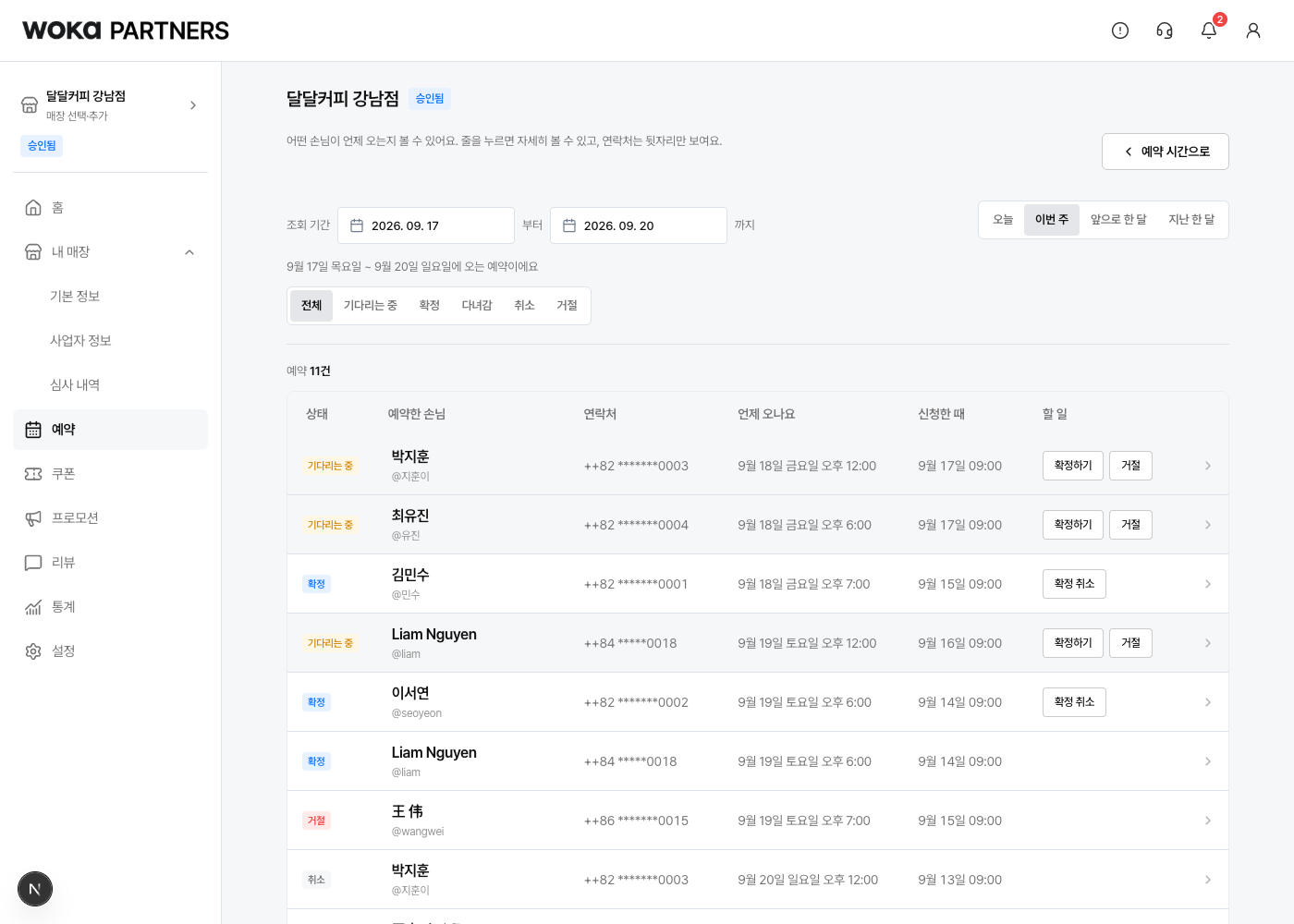Image resolution: width=1294 pixels, height=924 pixels.
Task: Select the 확정 filter tab
Action: [x=430, y=306]
